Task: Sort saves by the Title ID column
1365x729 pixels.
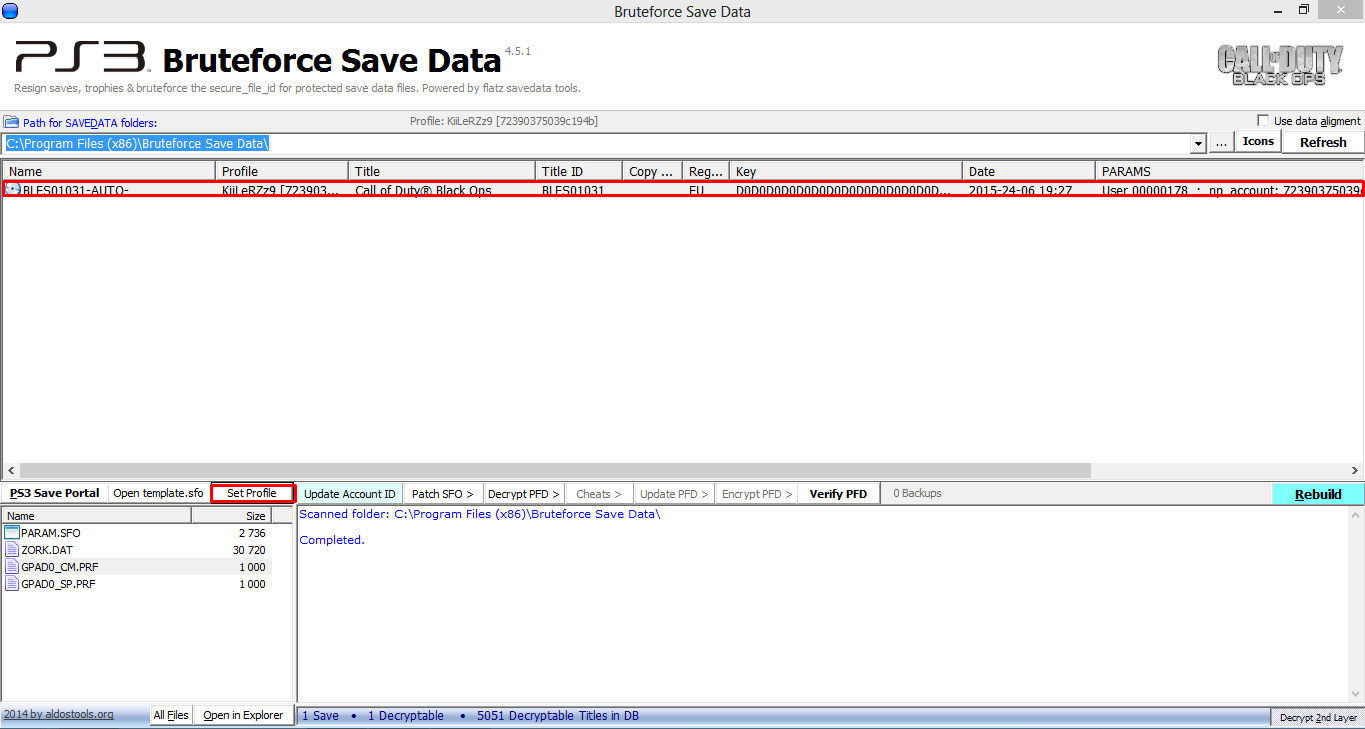Action: [x=579, y=171]
